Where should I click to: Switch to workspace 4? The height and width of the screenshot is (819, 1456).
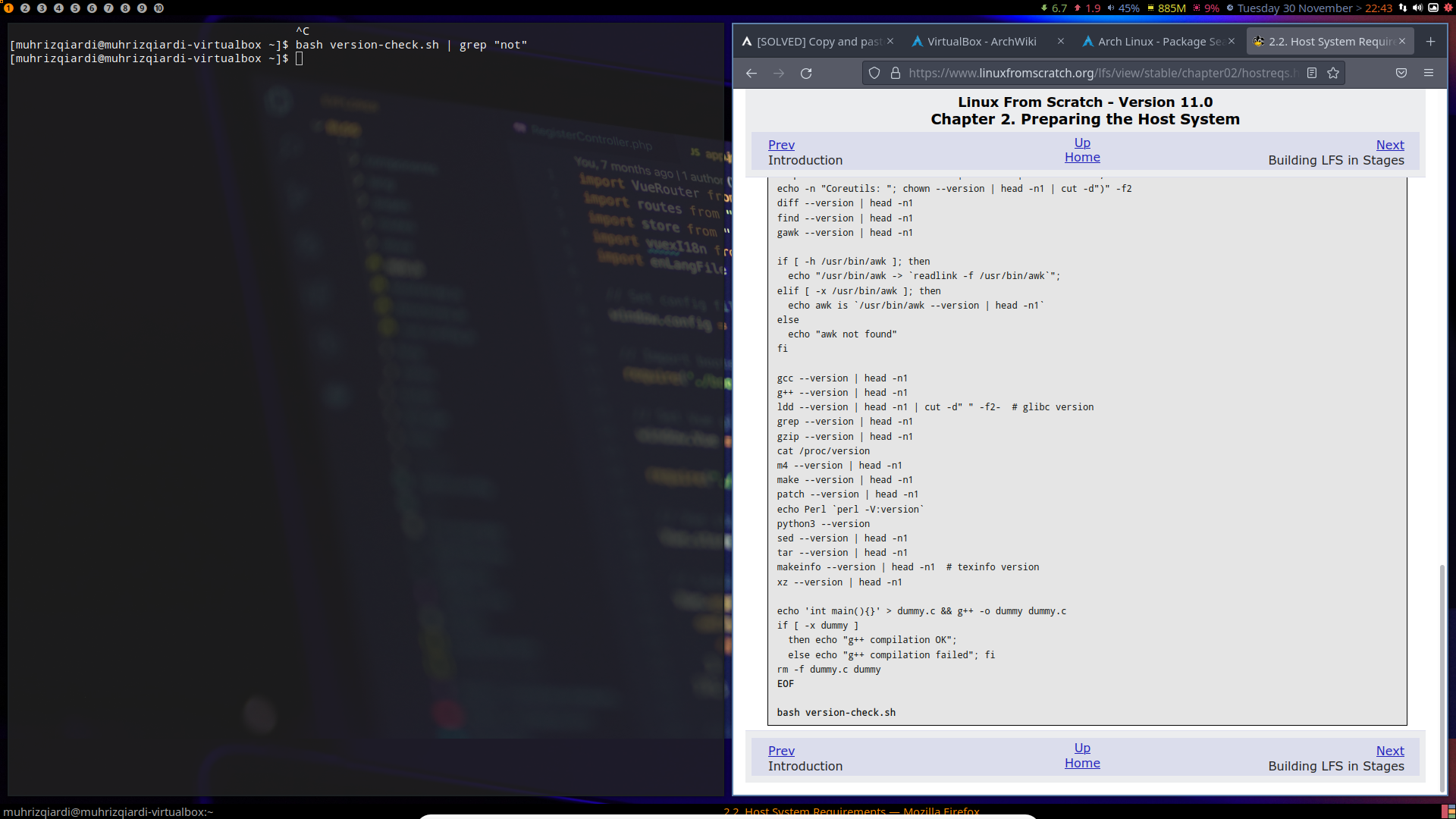click(x=58, y=8)
